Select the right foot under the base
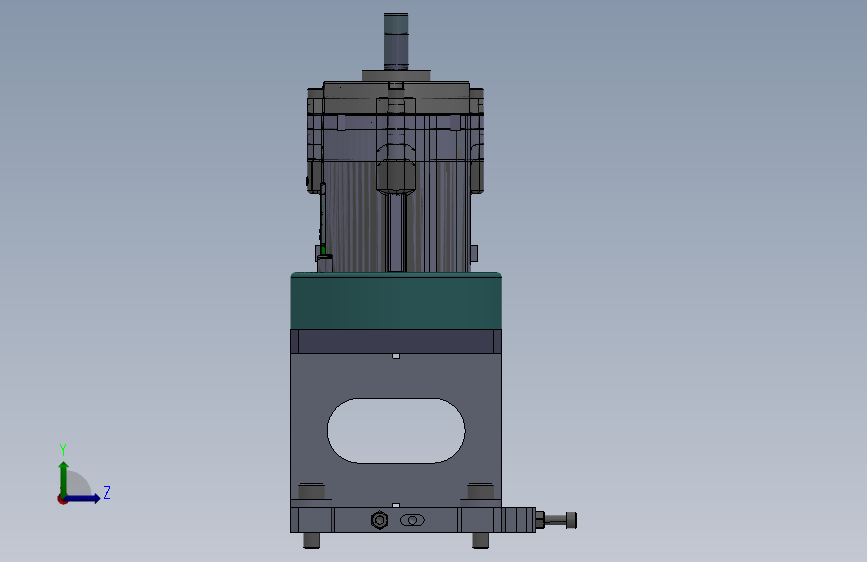867x562 pixels. point(480,540)
